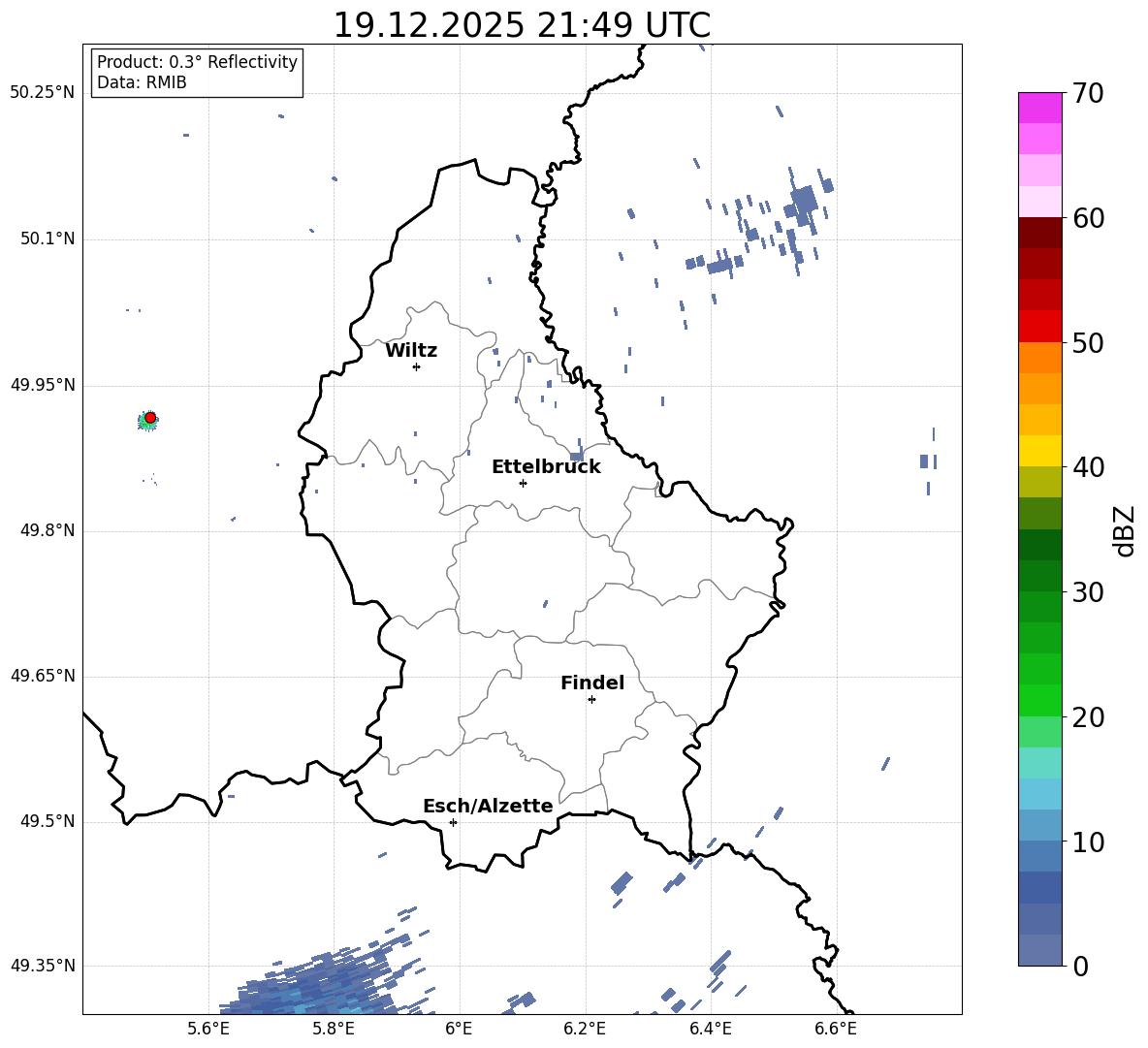Click the red dot radar marker
The width and height of the screenshot is (1148, 1048).
150,418
